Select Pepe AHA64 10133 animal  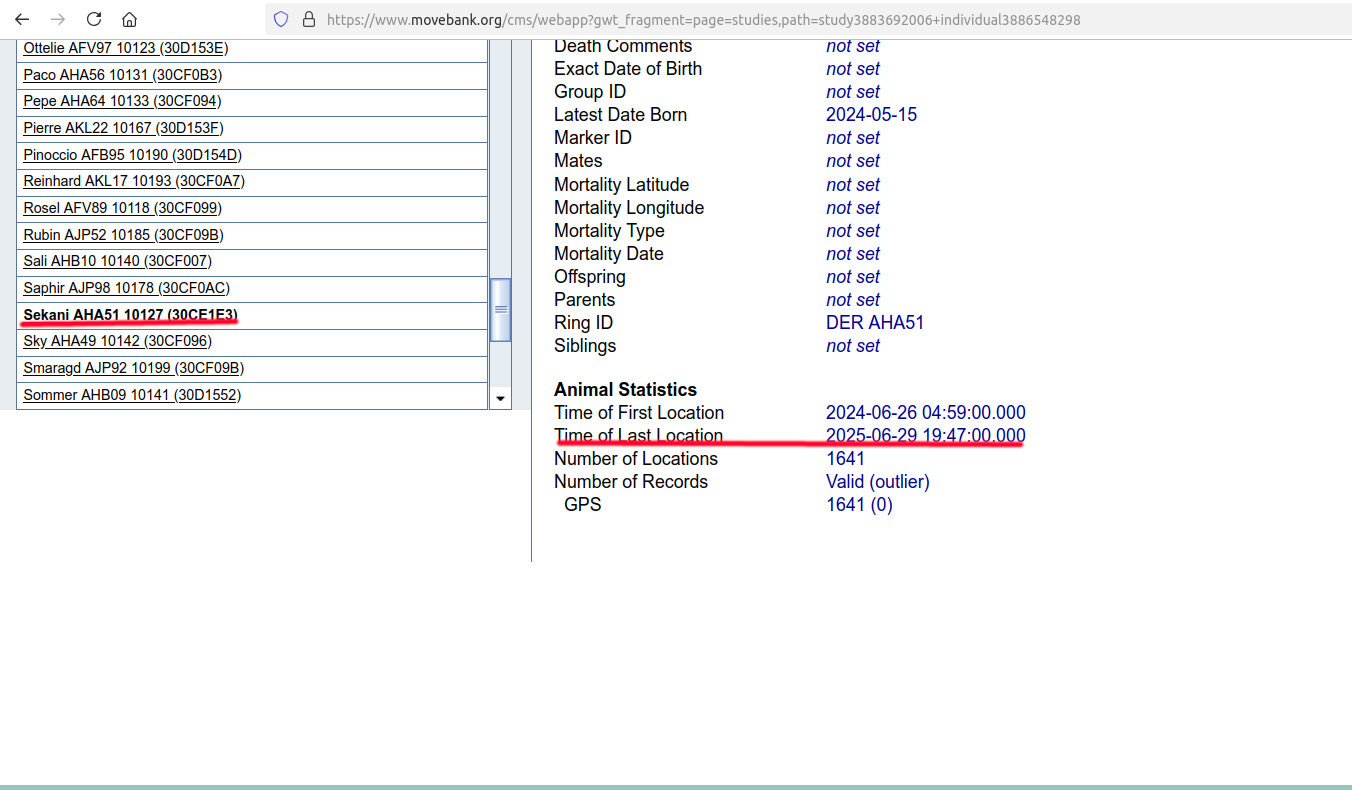pyautogui.click(x=122, y=101)
